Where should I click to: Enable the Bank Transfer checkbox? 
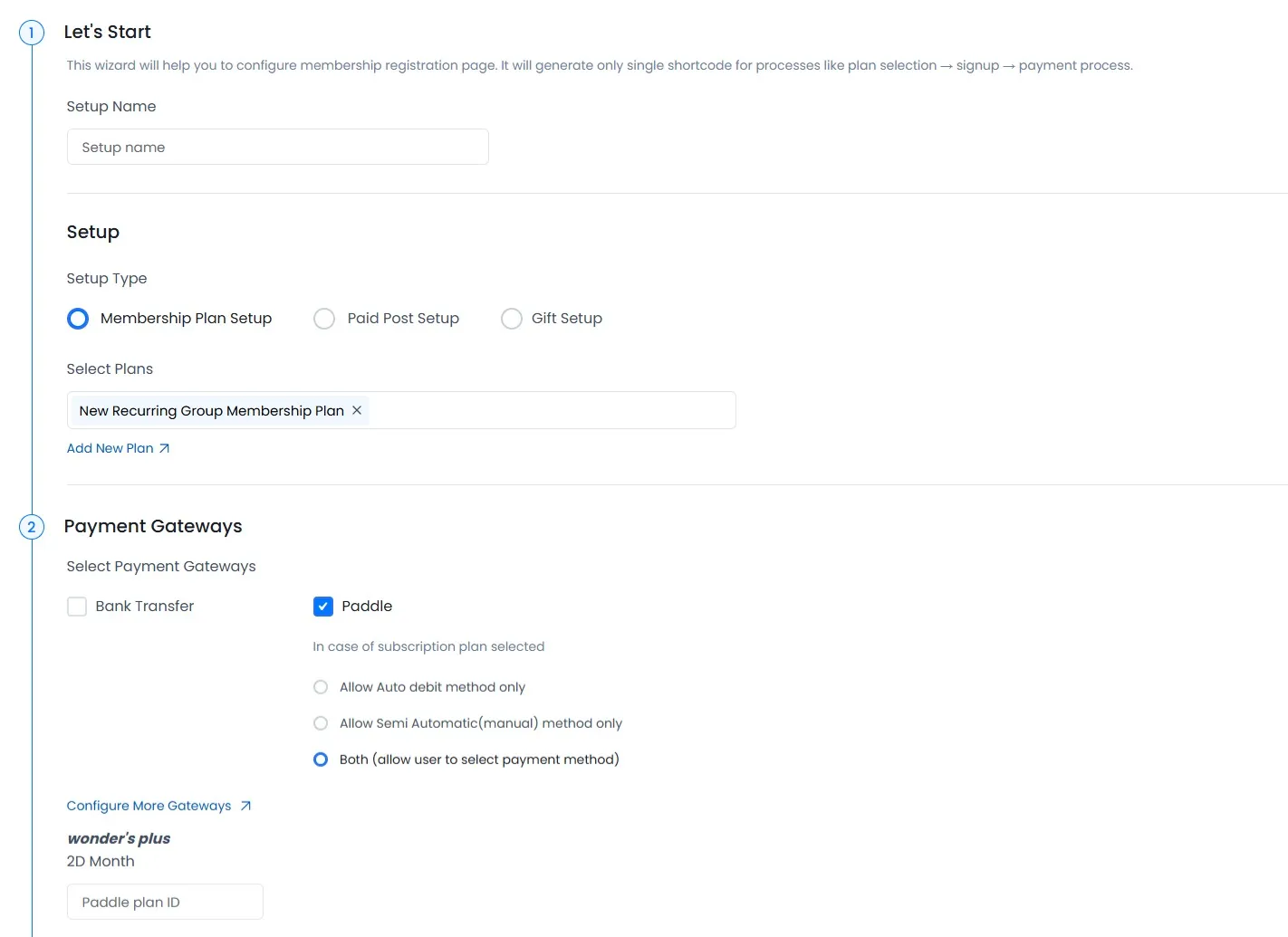click(x=77, y=607)
